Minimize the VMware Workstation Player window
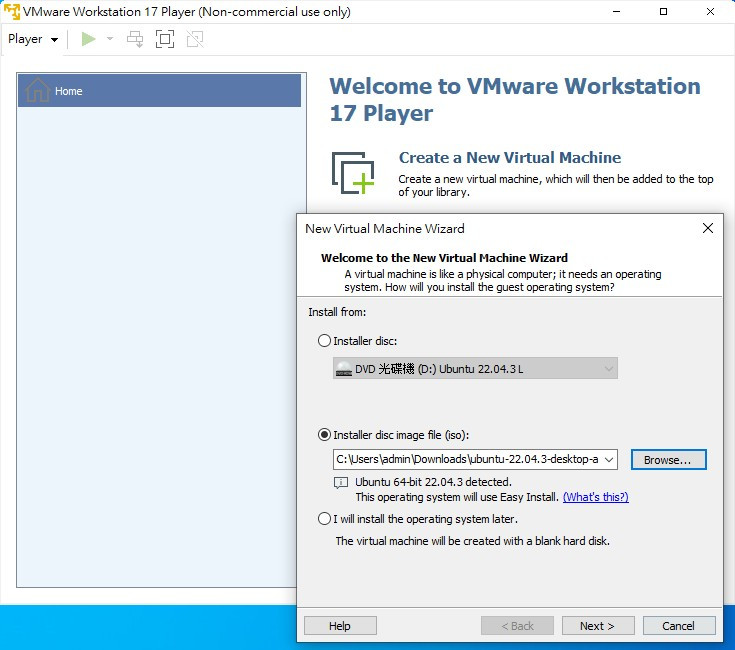Viewport: 735px width, 650px height. pyautogui.click(x=616, y=11)
